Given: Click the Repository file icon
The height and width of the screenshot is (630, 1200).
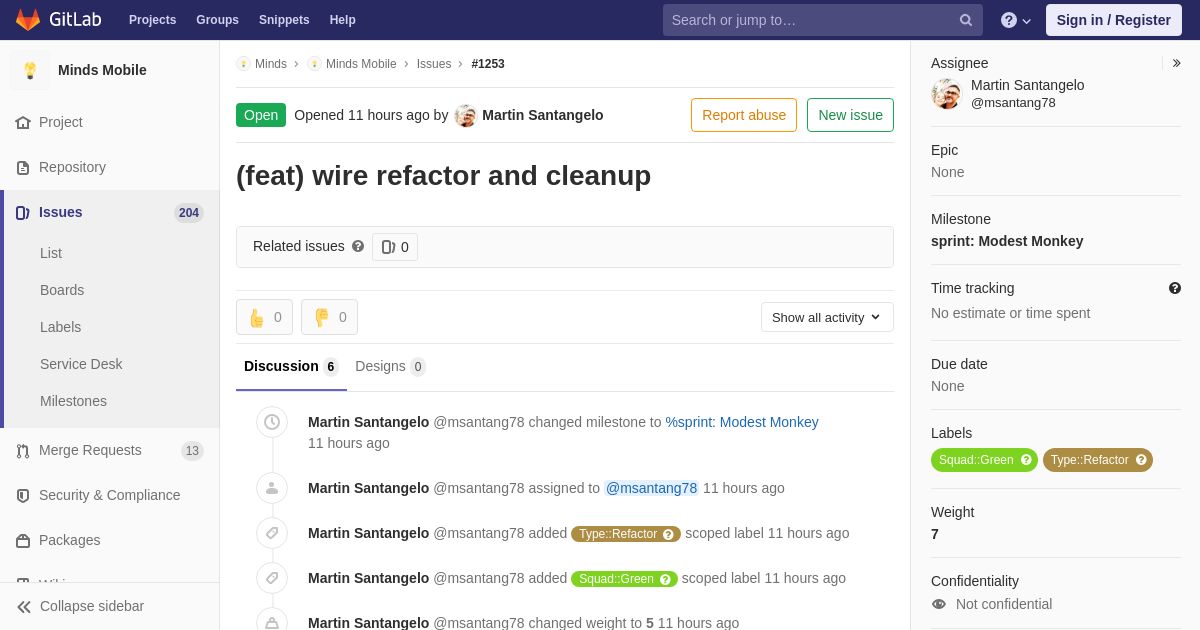Looking at the screenshot, I should (x=23, y=167).
